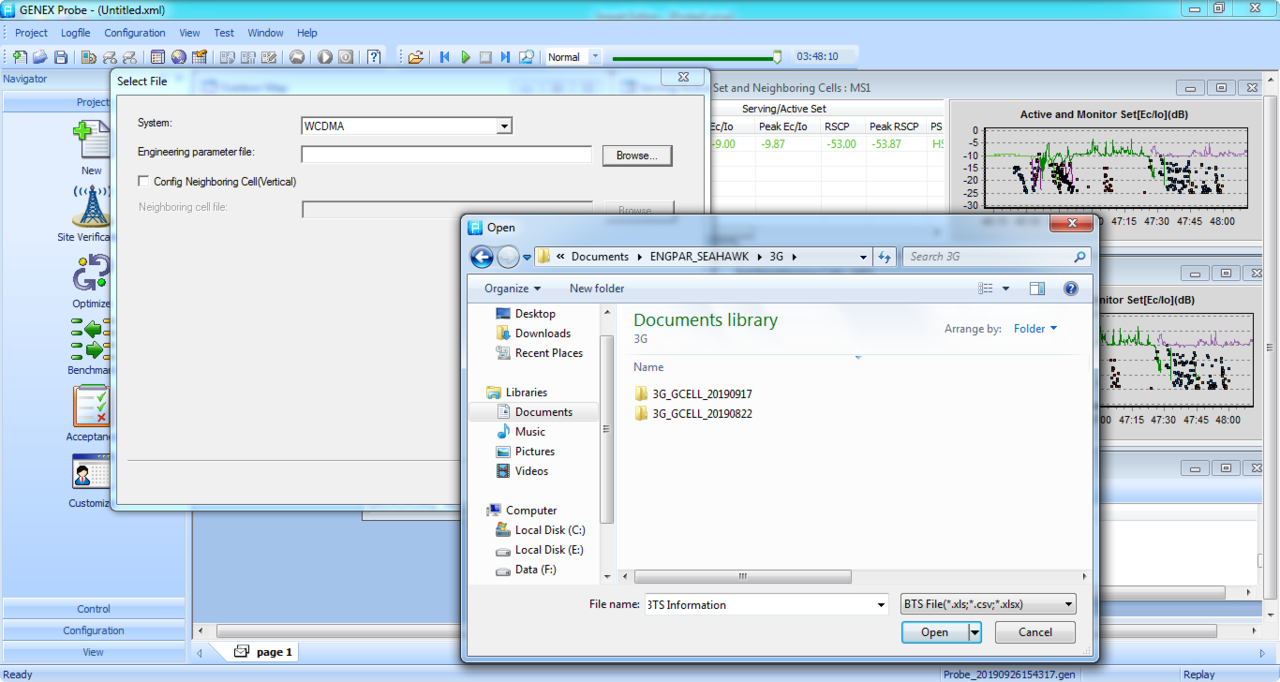
Task: Open the Window menu
Action: click(265, 33)
